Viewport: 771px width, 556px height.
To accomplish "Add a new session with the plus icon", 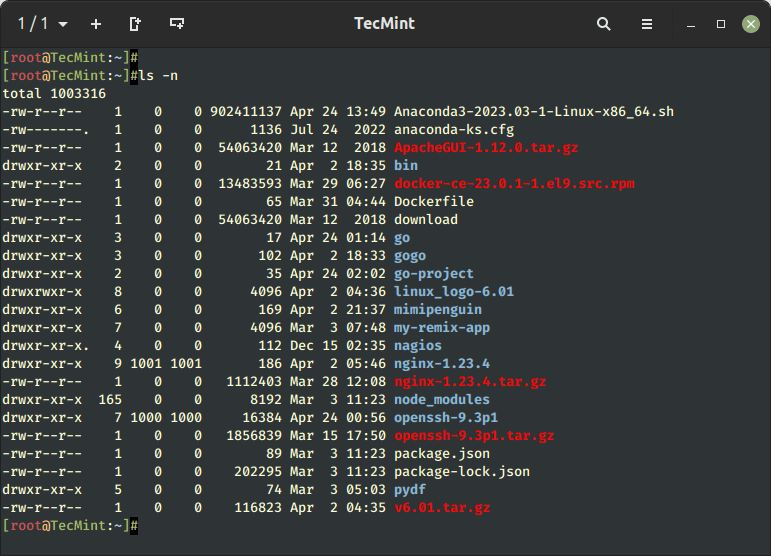I will click(96, 23).
